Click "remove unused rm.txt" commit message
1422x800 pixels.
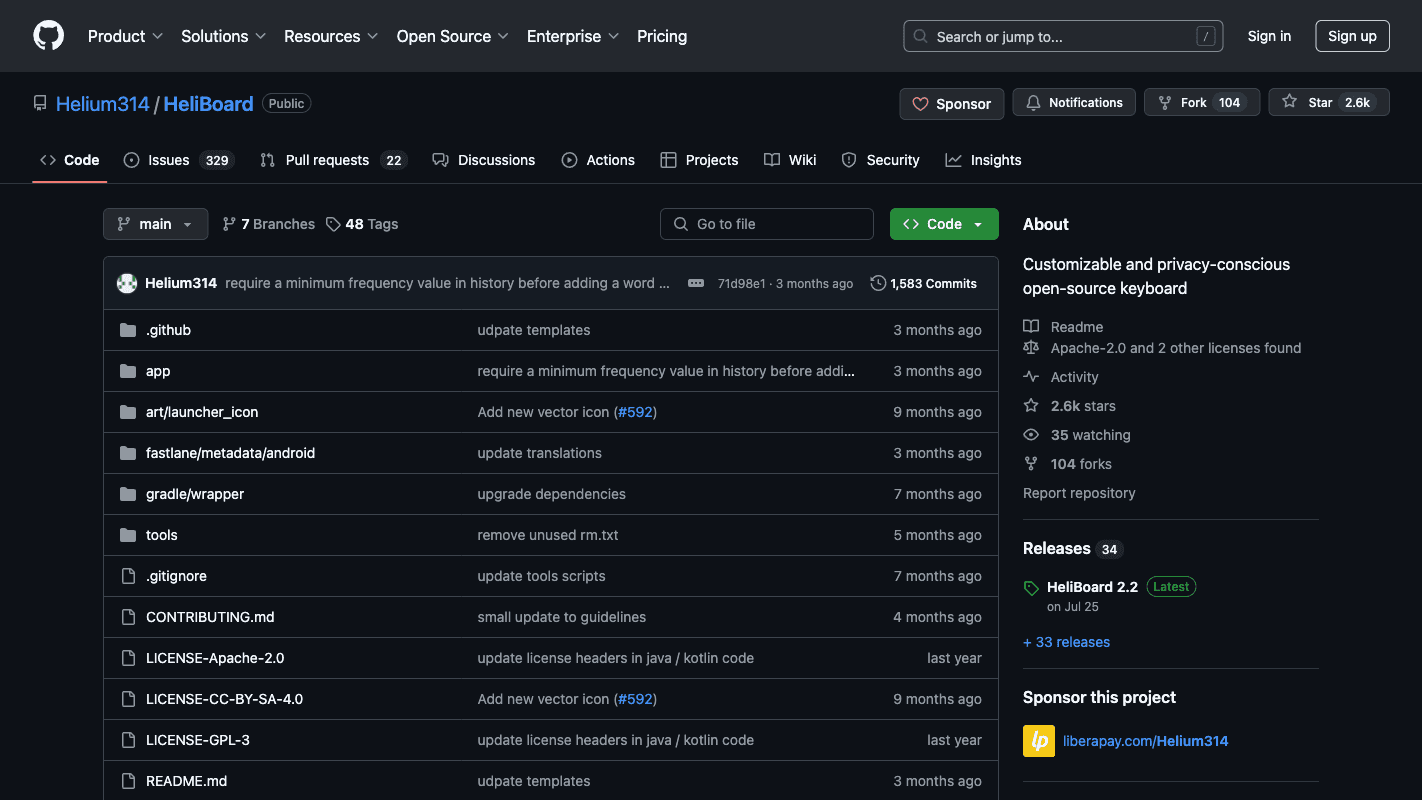(548, 535)
